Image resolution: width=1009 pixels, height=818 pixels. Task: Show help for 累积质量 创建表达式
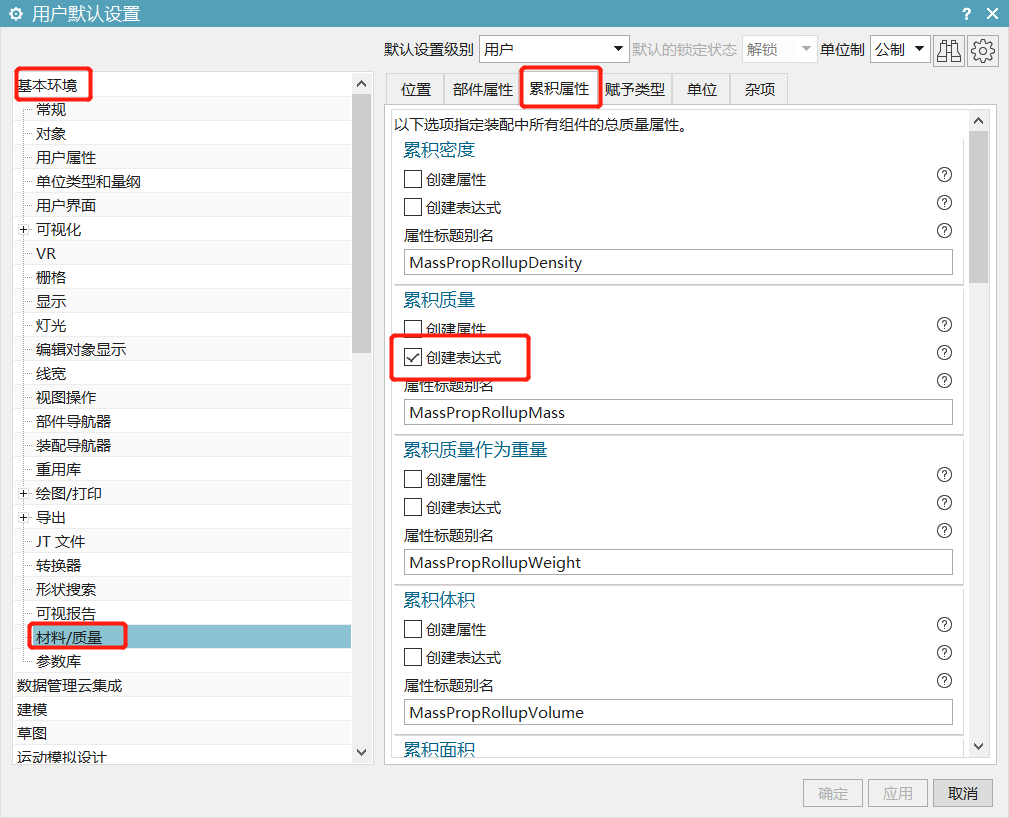(944, 353)
